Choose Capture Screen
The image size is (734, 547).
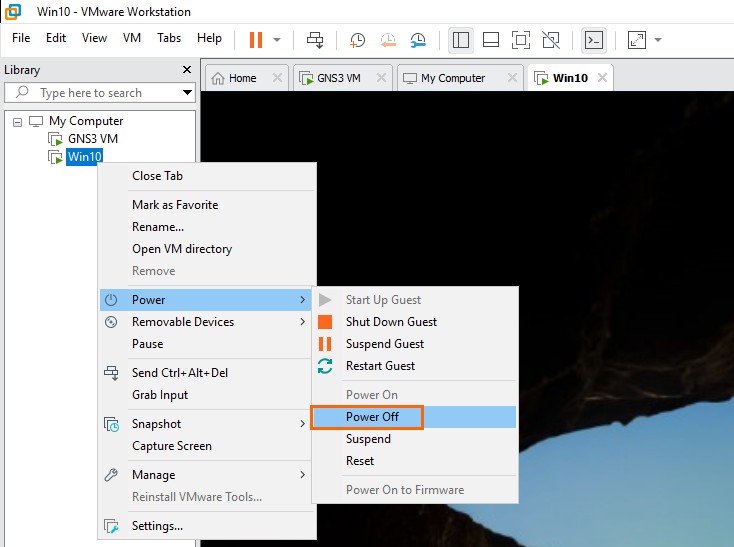(x=206, y=446)
